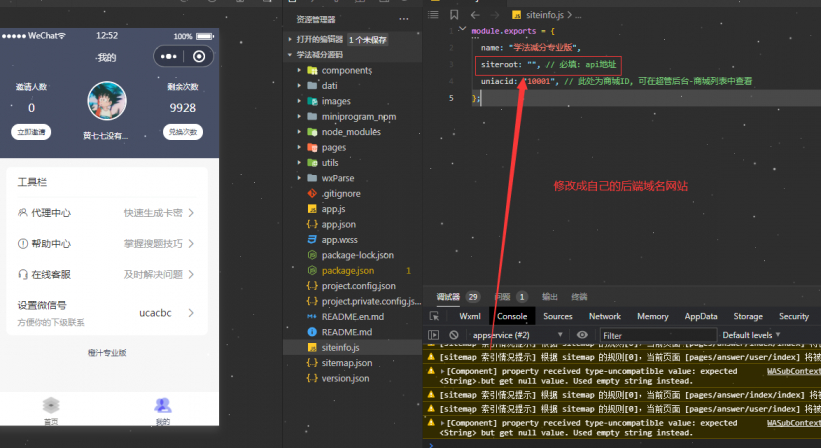Open explorer panel more options ellipsis
This screenshot has width=821, height=448.
[x=404, y=19]
